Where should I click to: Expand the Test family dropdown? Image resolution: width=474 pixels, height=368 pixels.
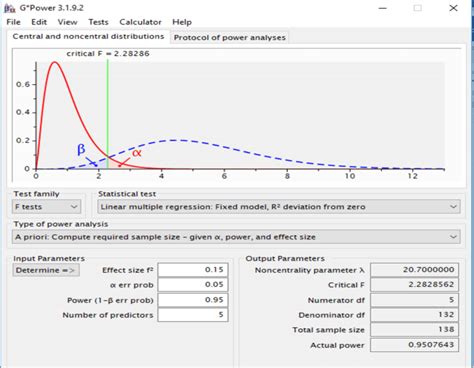point(47,207)
